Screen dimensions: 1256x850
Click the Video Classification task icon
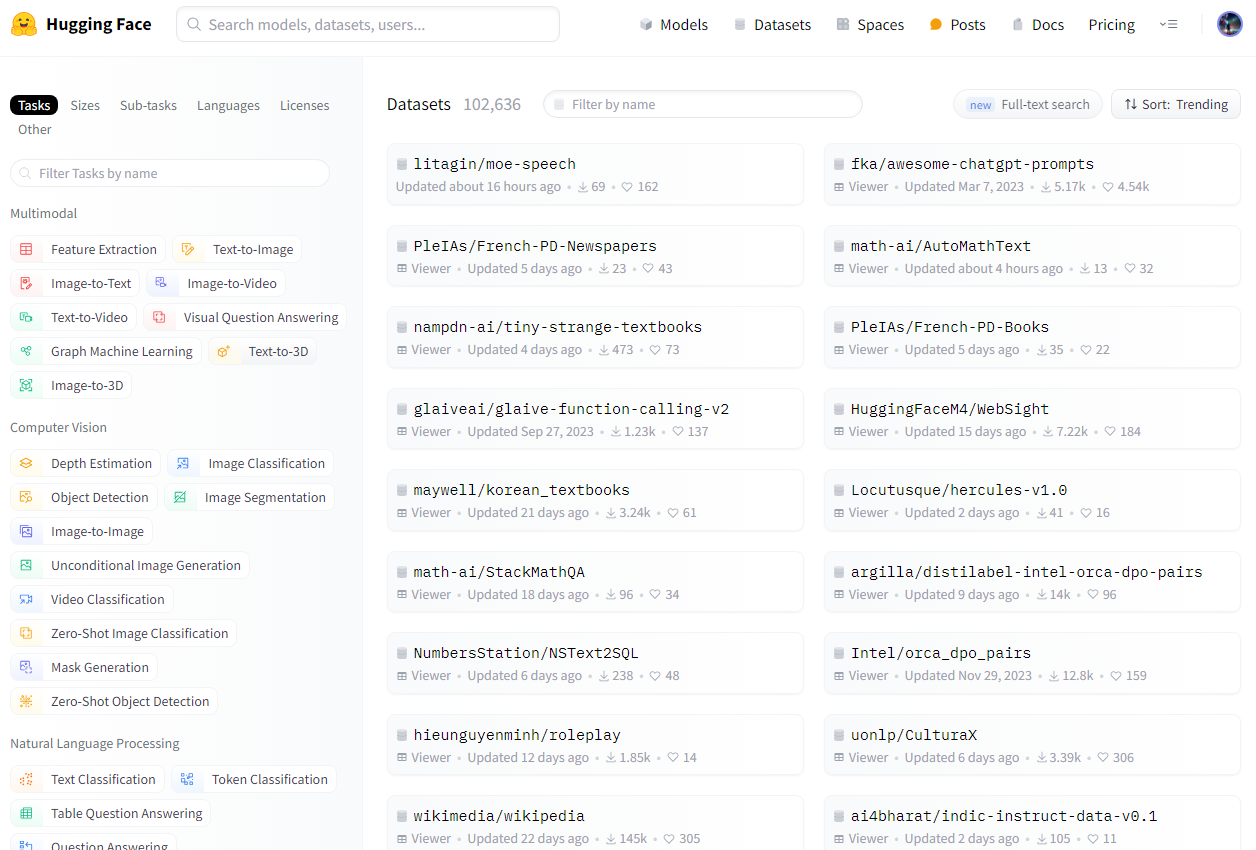point(27,600)
